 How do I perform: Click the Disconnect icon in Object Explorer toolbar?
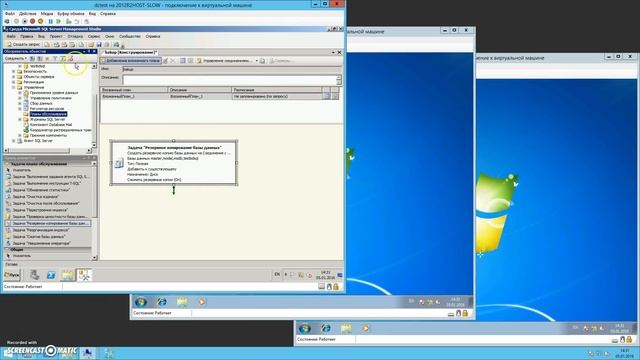(x=40, y=58)
